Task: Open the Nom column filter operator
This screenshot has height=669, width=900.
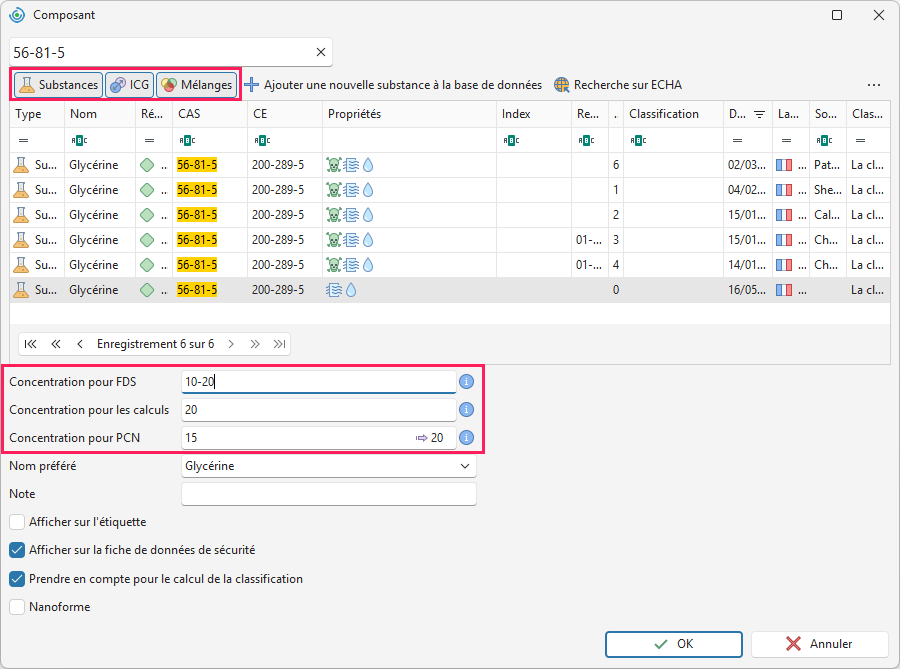Action: click(79, 141)
